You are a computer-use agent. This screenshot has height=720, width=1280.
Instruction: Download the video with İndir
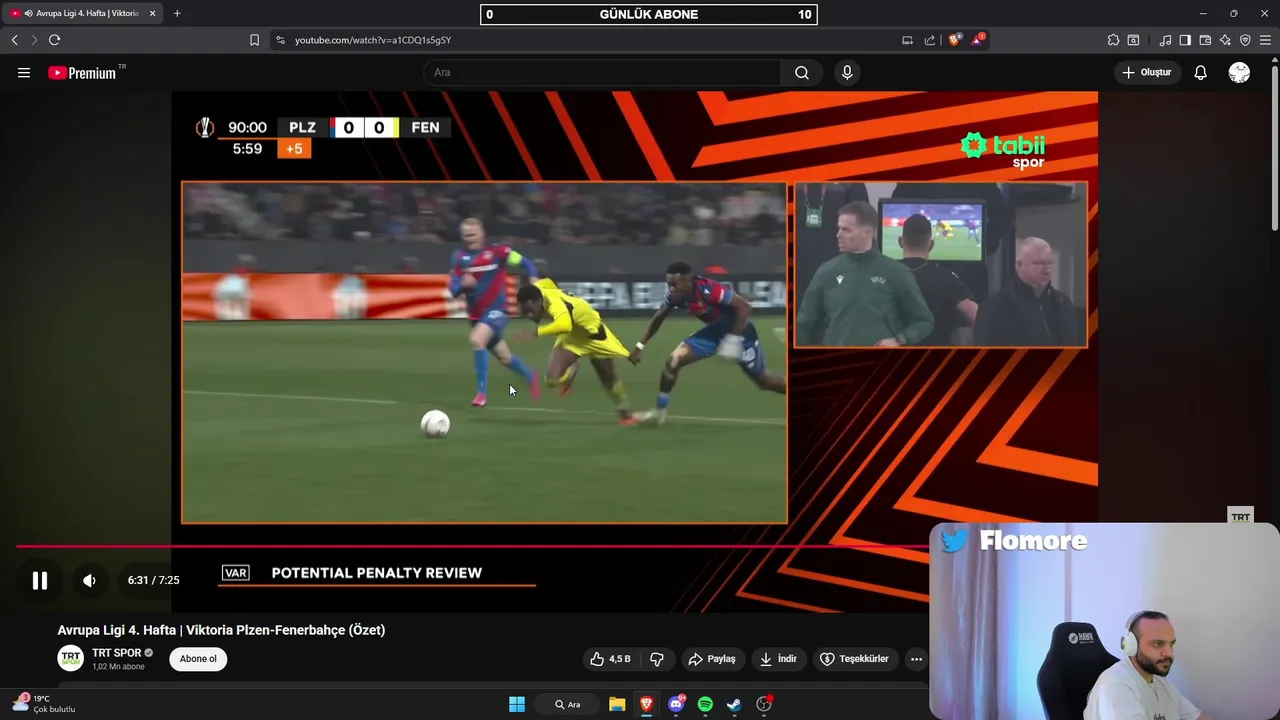pyautogui.click(x=778, y=659)
